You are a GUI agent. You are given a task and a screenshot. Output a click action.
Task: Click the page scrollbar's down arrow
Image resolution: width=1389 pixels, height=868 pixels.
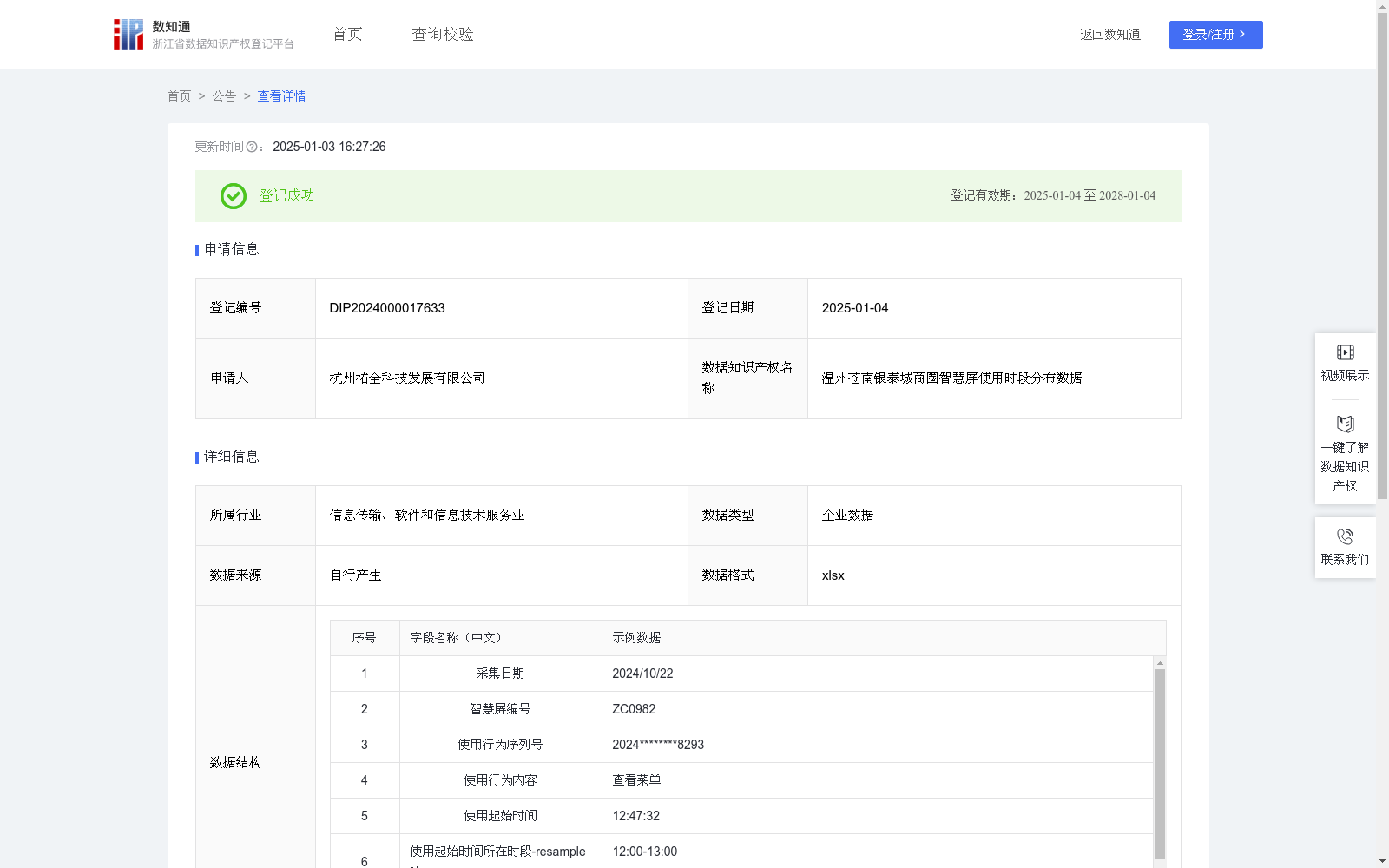(x=1382, y=862)
